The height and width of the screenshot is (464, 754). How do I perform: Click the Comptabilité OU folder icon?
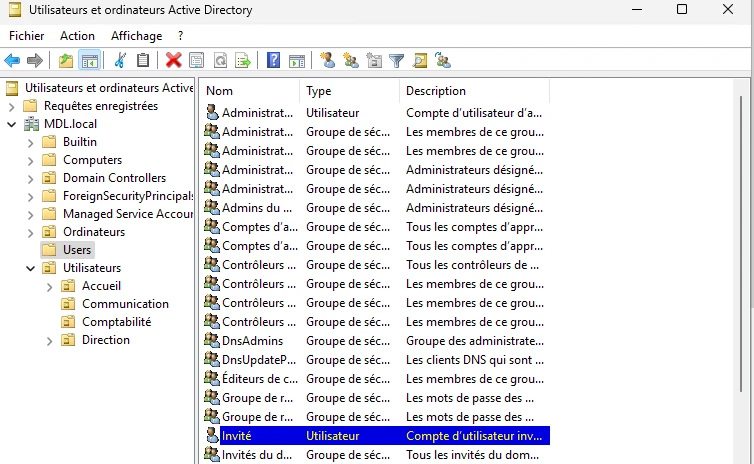pos(68,322)
